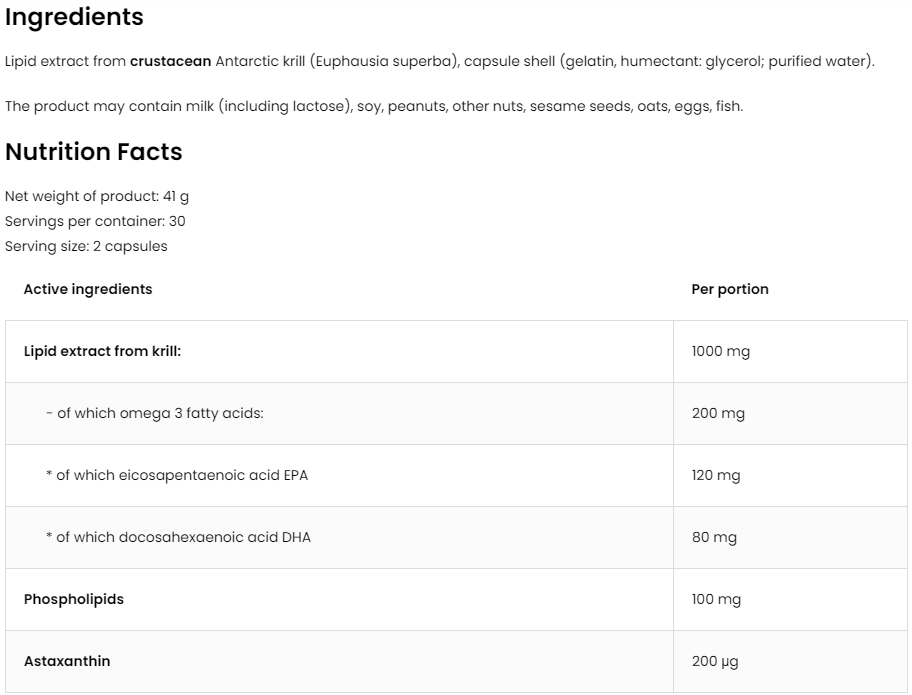This screenshot has width=912, height=695.
Task: Click the 80 mg DHA value
Action: pyautogui.click(x=714, y=538)
